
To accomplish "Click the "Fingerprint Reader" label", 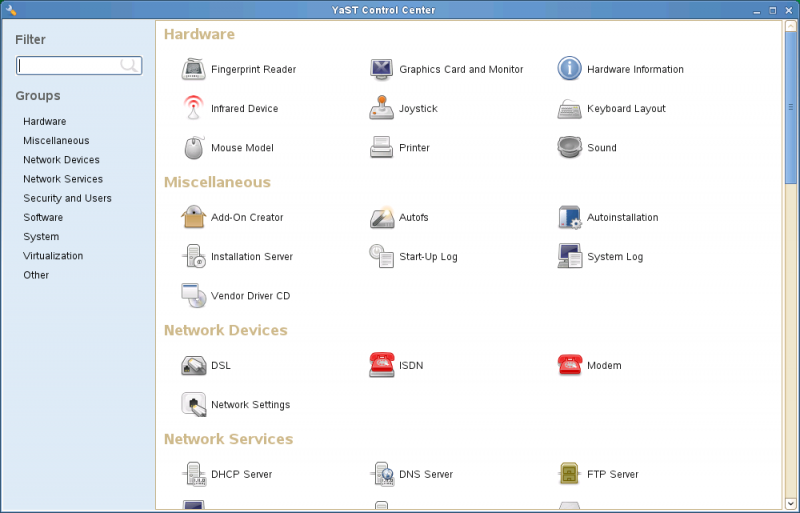I will tap(254, 69).
